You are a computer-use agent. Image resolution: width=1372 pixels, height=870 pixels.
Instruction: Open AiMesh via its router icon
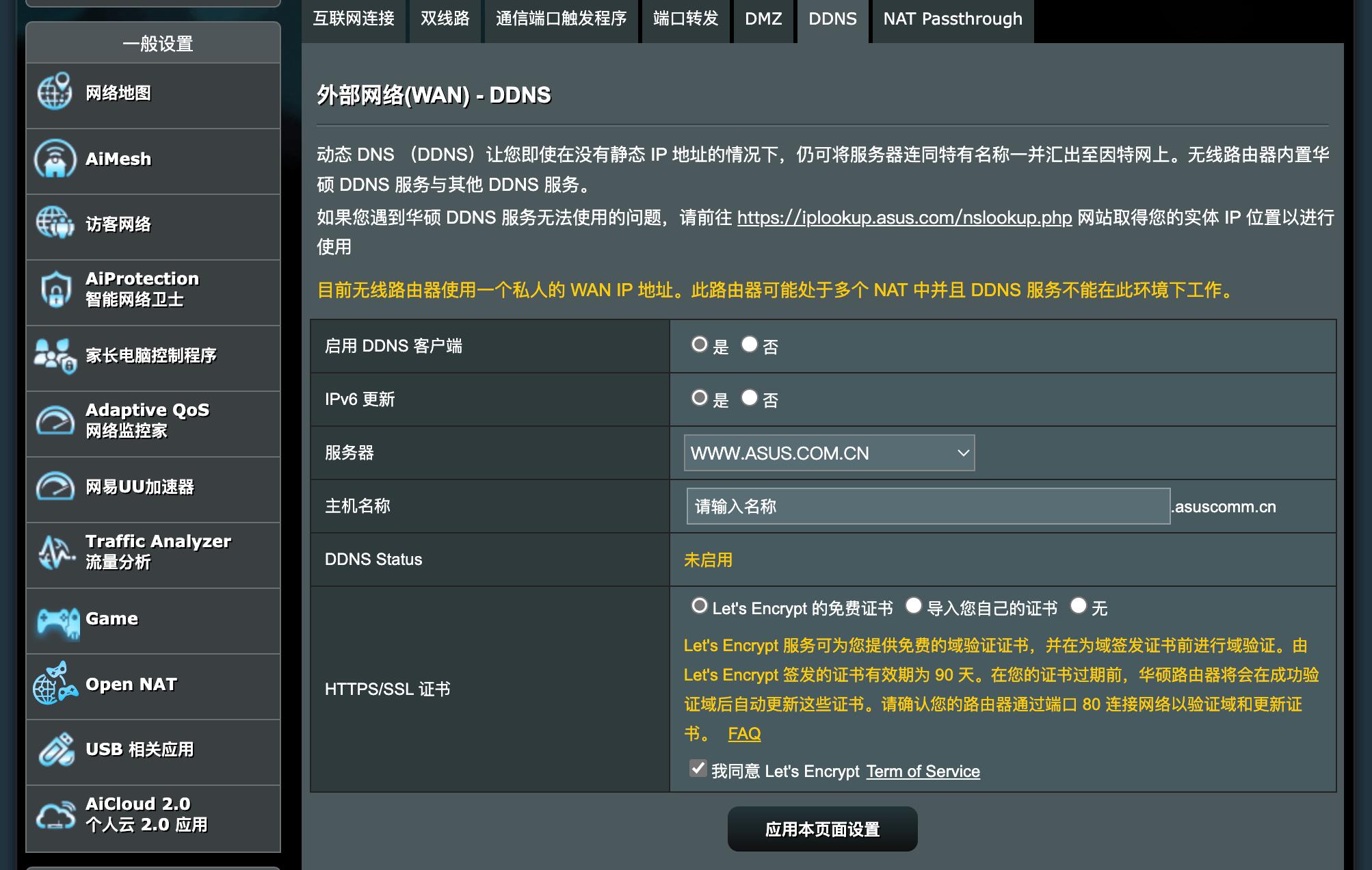55,159
